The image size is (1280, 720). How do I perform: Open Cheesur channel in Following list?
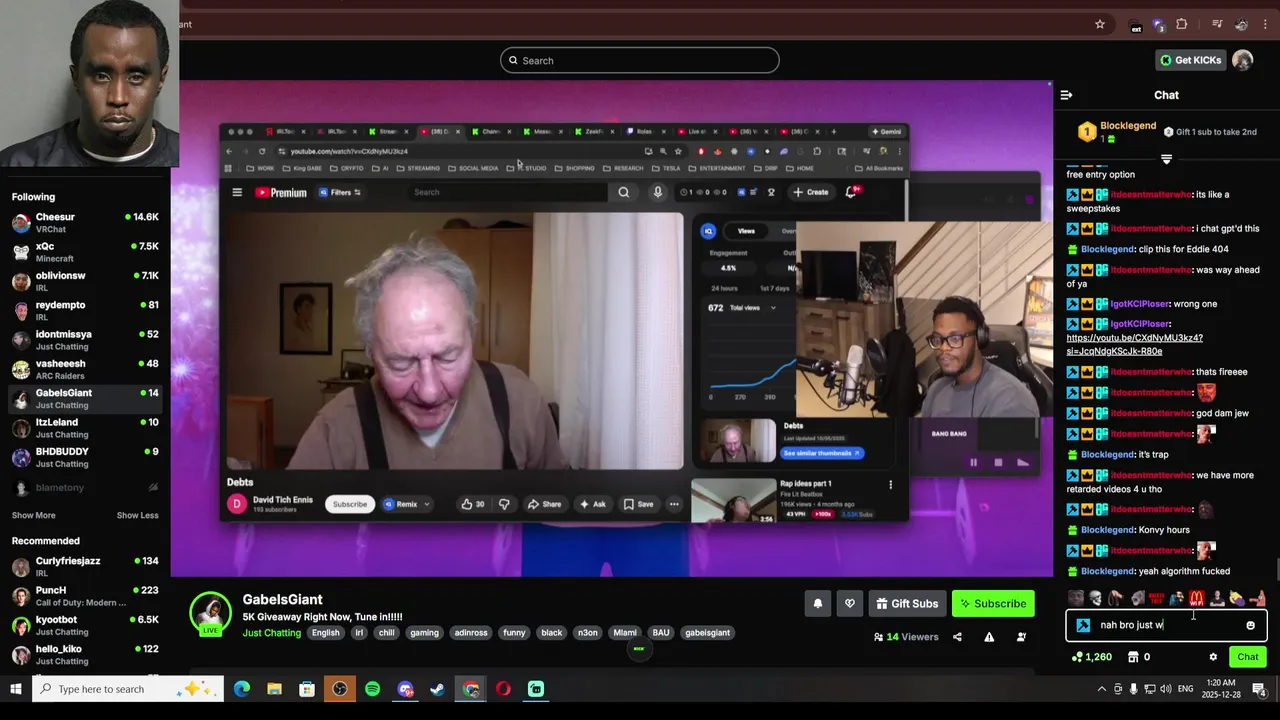tap(85, 222)
